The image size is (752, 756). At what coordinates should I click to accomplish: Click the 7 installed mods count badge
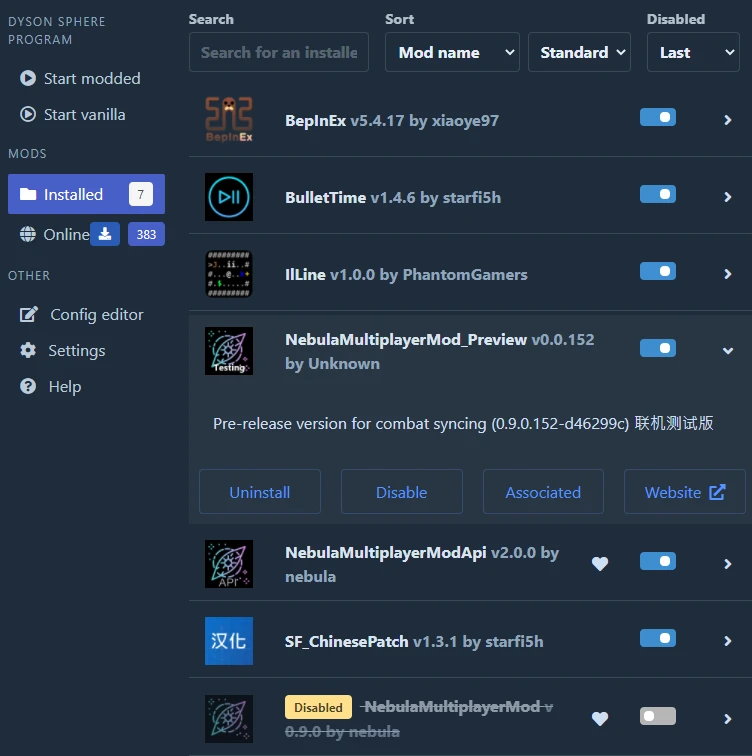click(x=140, y=194)
